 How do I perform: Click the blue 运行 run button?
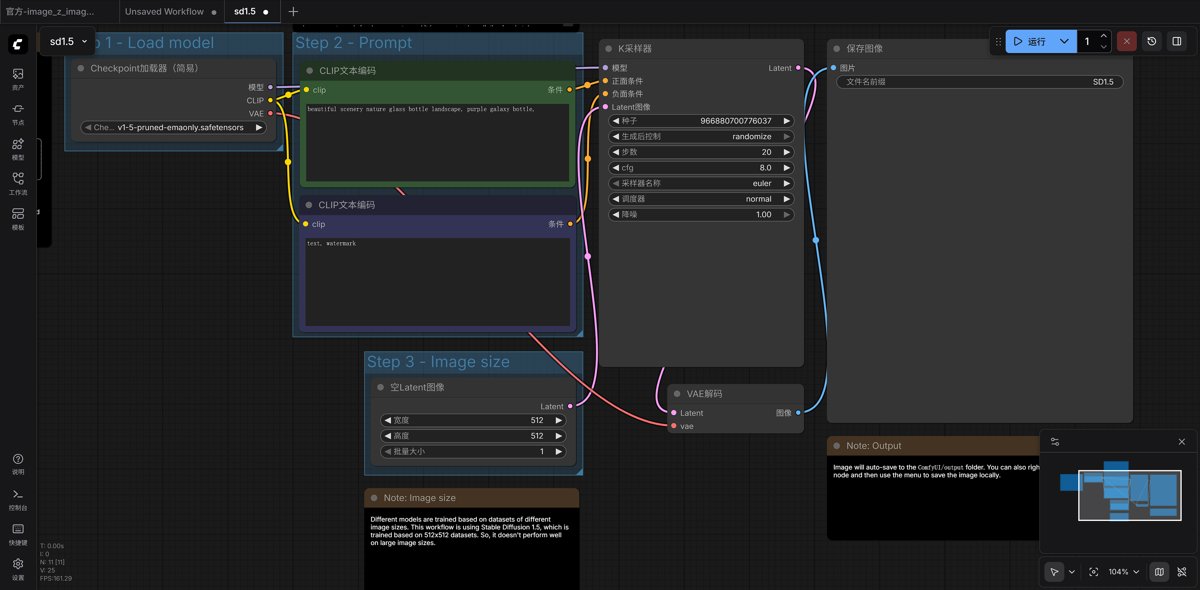(1028, 42)
